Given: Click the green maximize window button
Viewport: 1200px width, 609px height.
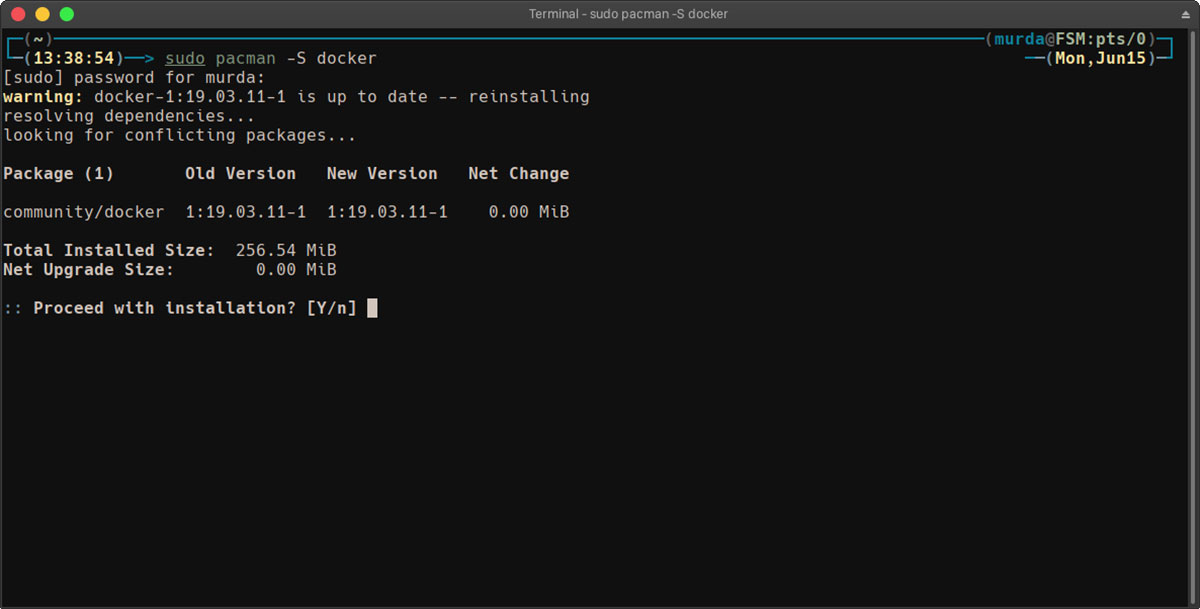Looking at the screenshot, I should click(x=66, y=14).
